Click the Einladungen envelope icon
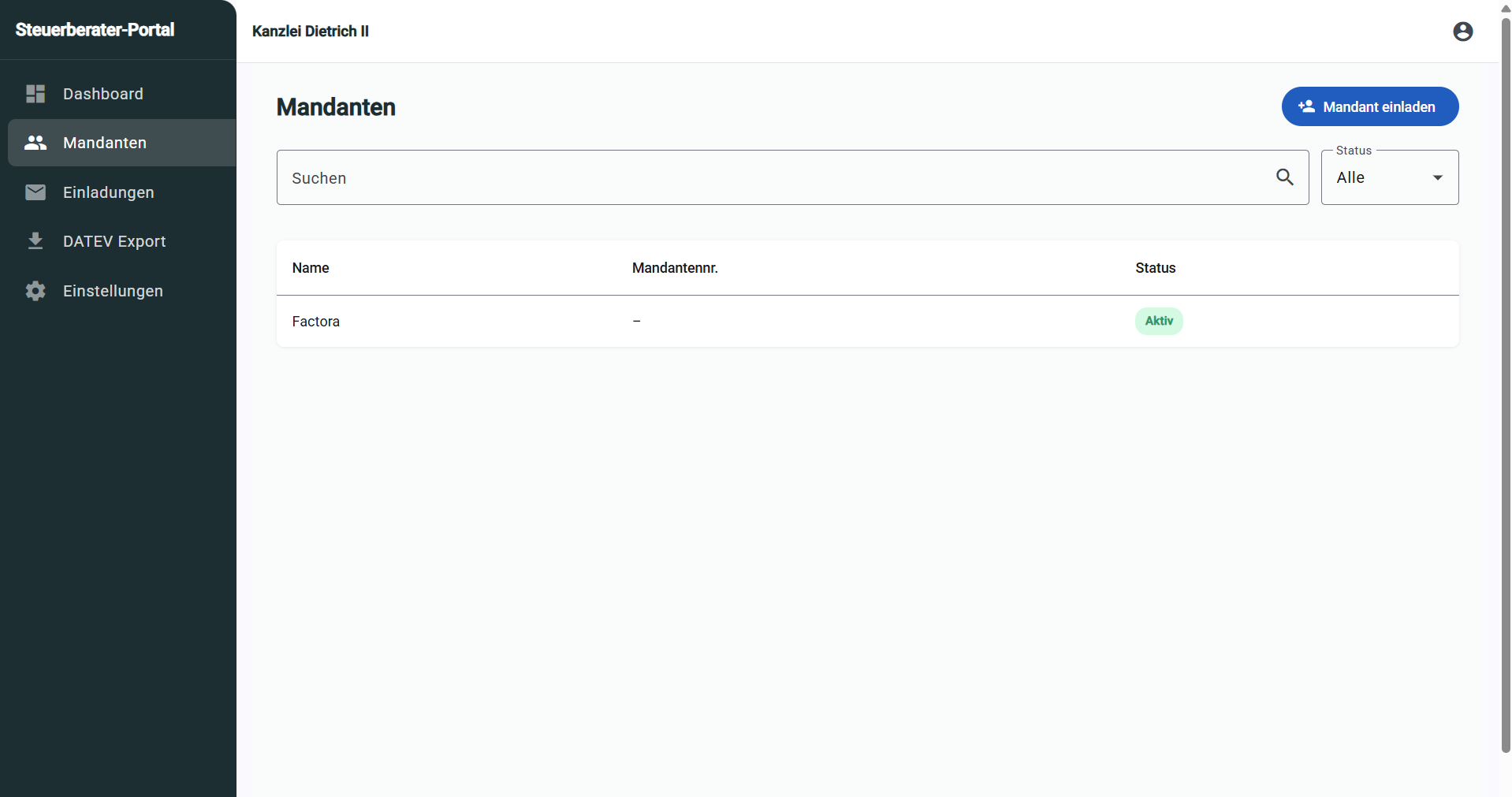The height and width of the screenshot is (797, 1512). pos(35,192)
